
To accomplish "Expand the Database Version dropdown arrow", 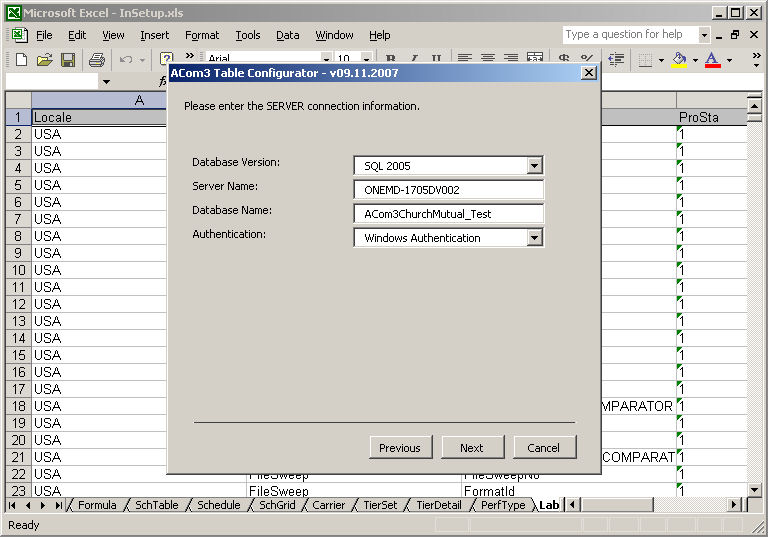I will [534, 166].
